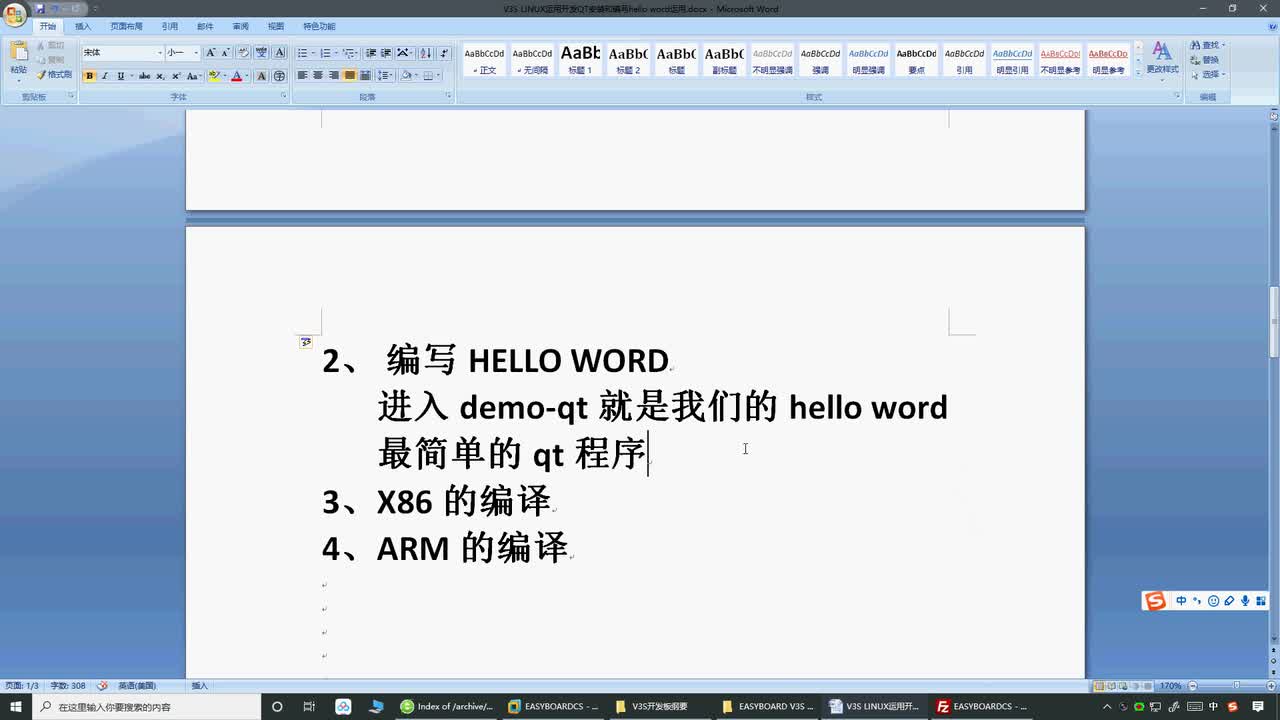Align text right
Screen dimensions: 1280x720
click(x=334, y=76)
